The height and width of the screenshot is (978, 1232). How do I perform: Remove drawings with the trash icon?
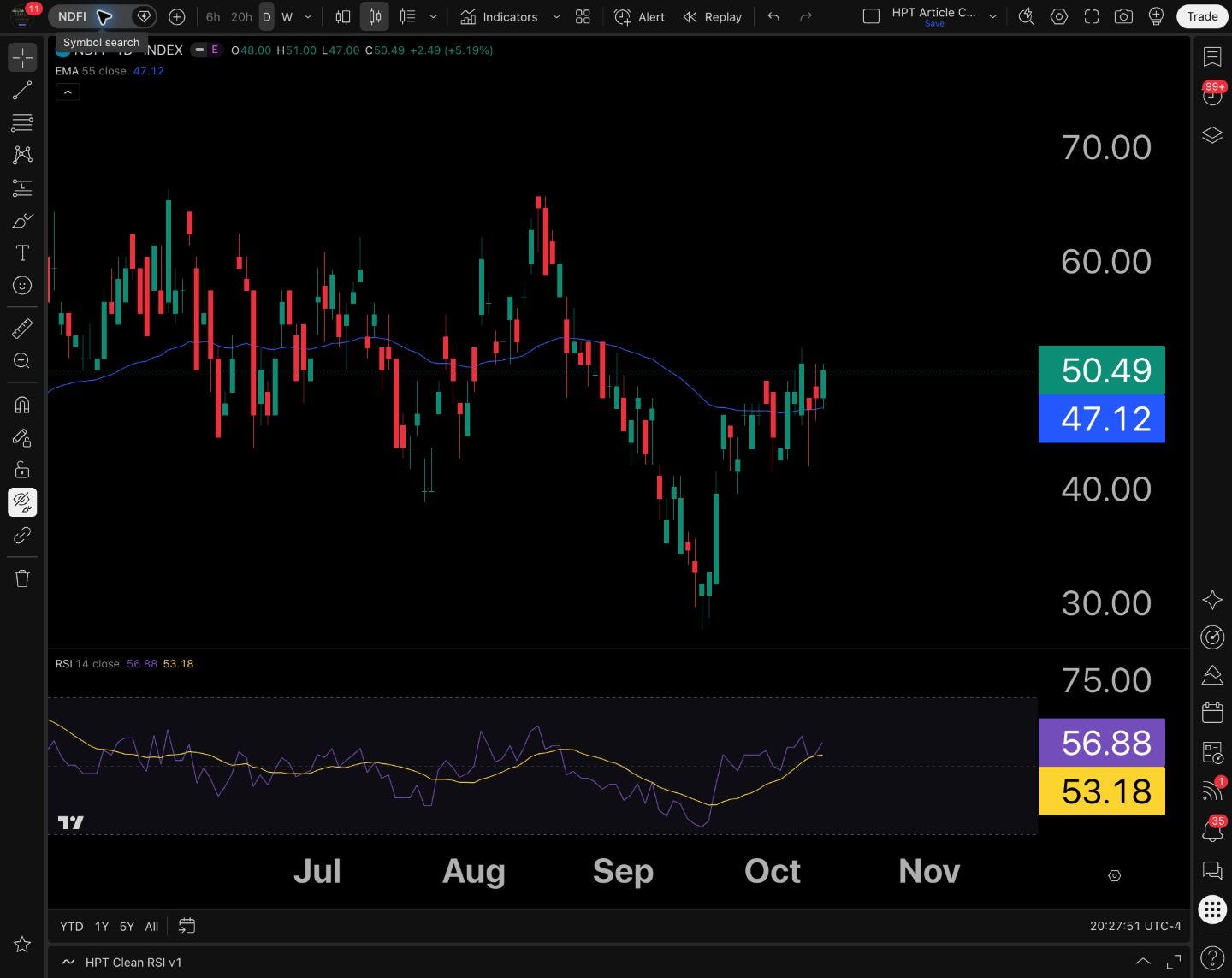point(22,578)
